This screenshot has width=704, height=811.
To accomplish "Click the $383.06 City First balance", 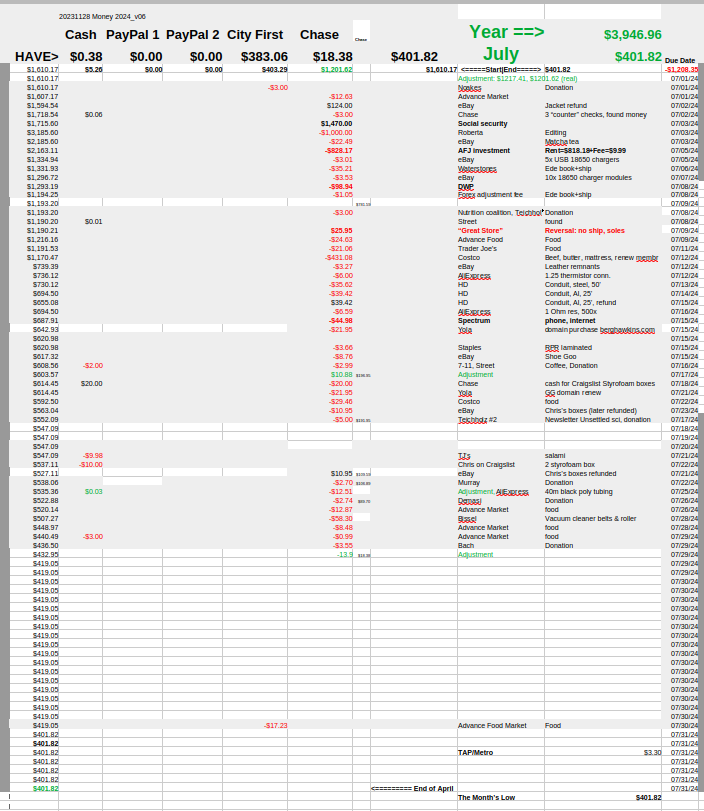I will pos(264,56).
